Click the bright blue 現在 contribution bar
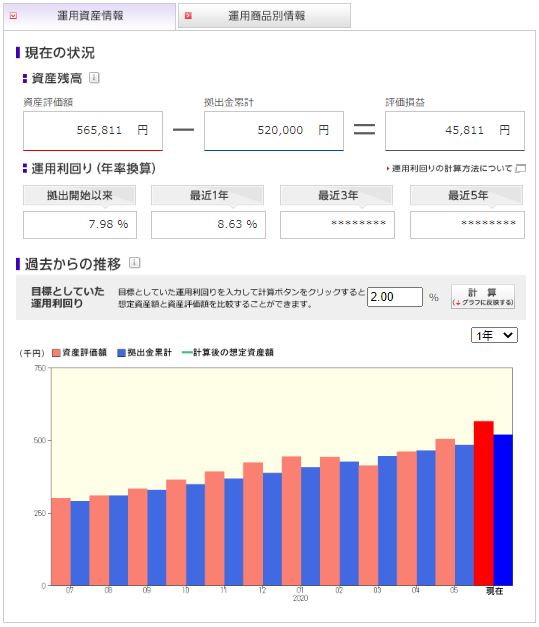539x627 pixels. click(x=503, y=510)
